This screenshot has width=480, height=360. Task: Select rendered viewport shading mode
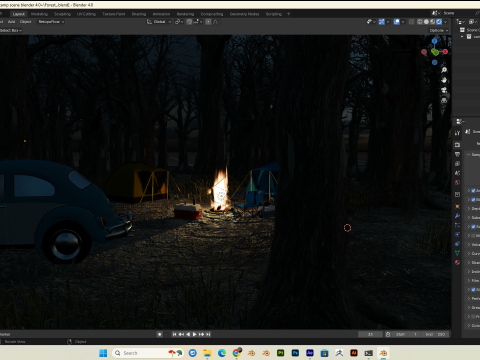point(439,22)
